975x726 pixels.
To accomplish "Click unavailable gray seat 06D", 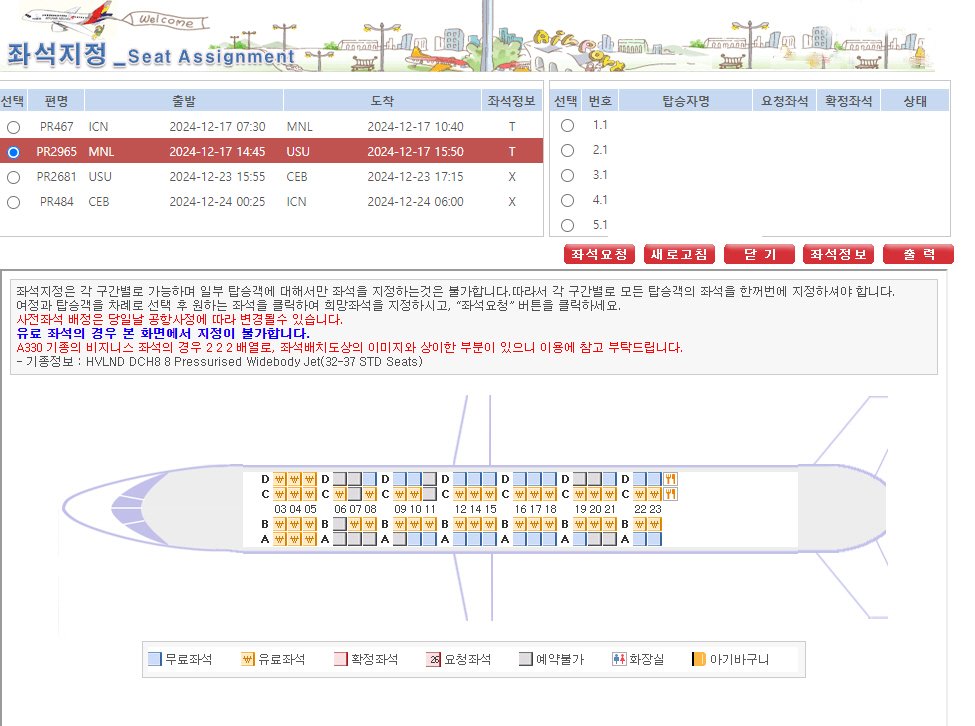I will tap(340, 479).
